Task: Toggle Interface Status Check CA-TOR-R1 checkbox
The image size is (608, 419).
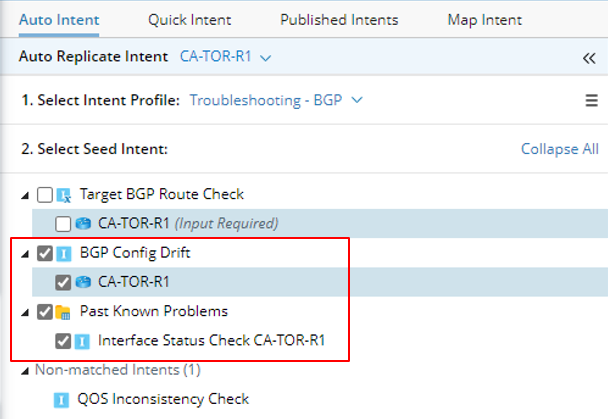Action: pos(63,341)
